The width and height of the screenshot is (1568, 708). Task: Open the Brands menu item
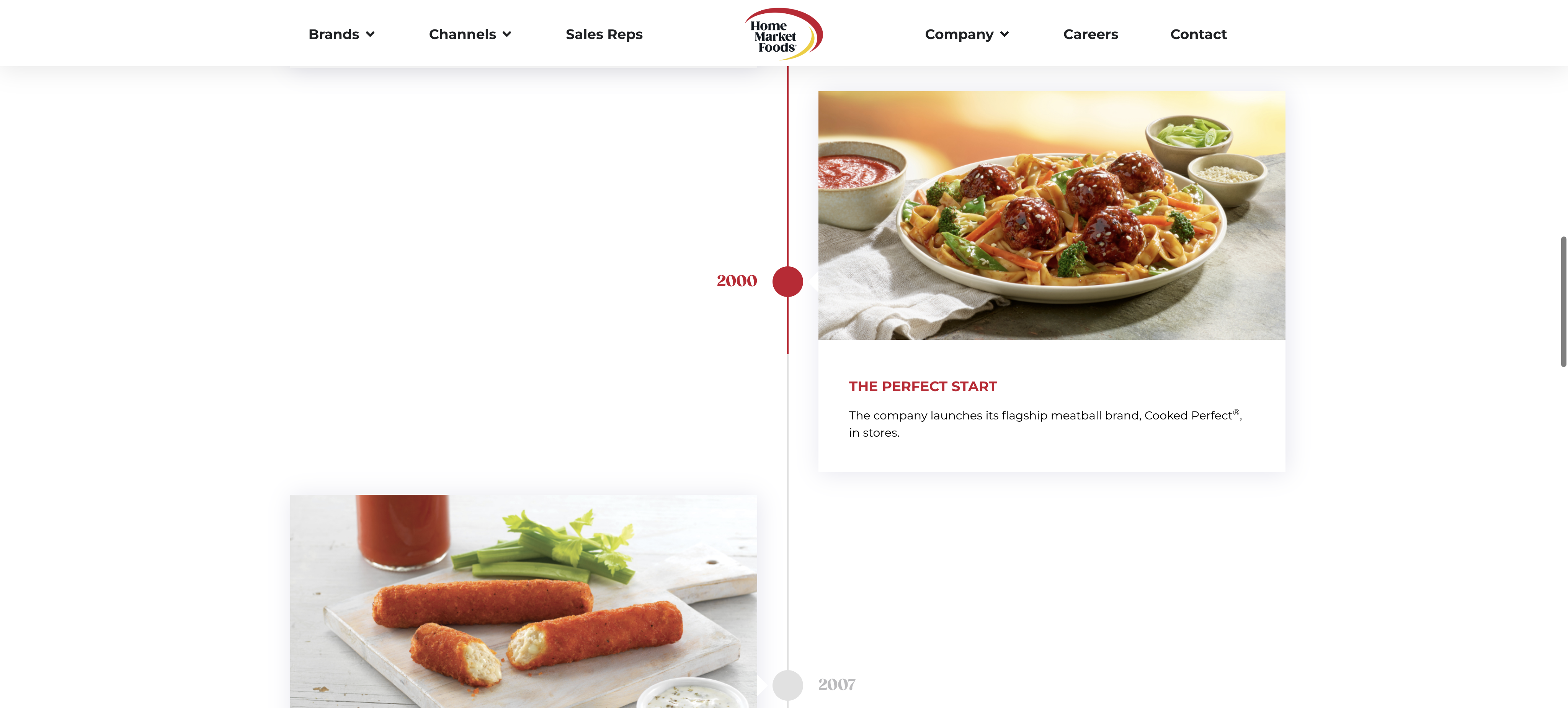click(x=333, y=34)
